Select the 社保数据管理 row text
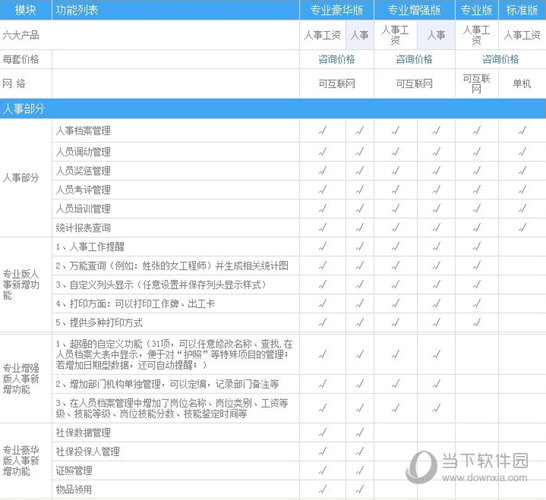The image size is (546, 500). coord(83,432)
